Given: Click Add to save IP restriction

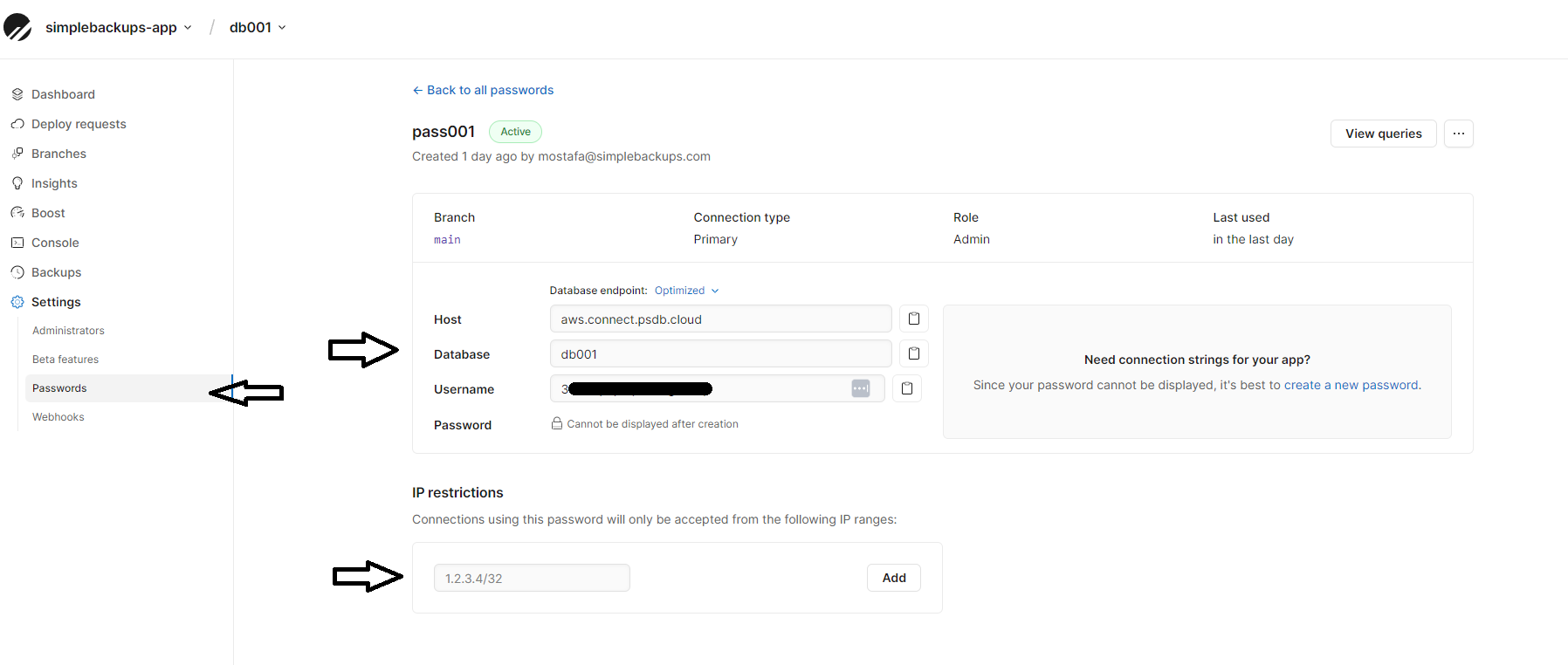Looking at the screenshot, I should pyautogui.click(x=893, y=578).
